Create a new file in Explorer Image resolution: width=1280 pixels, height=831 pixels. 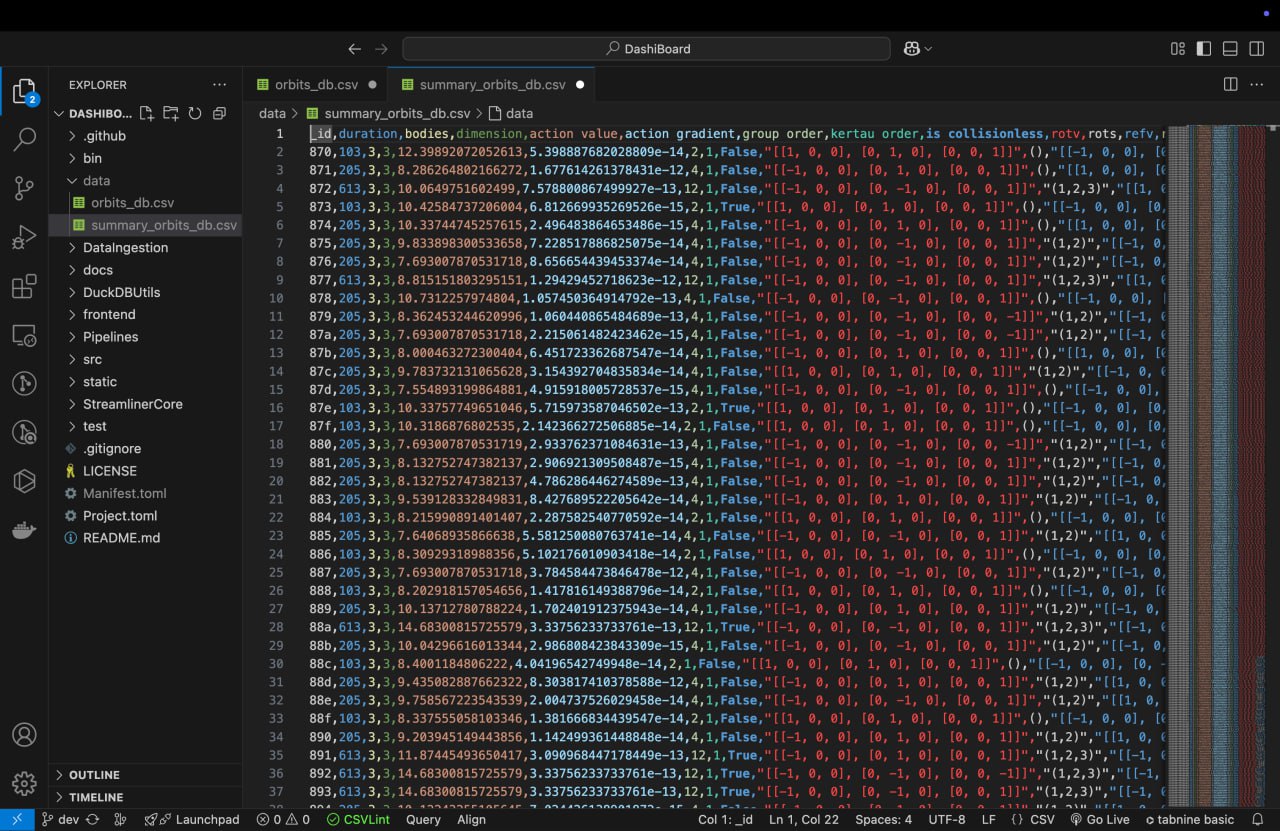pos(147,113)
